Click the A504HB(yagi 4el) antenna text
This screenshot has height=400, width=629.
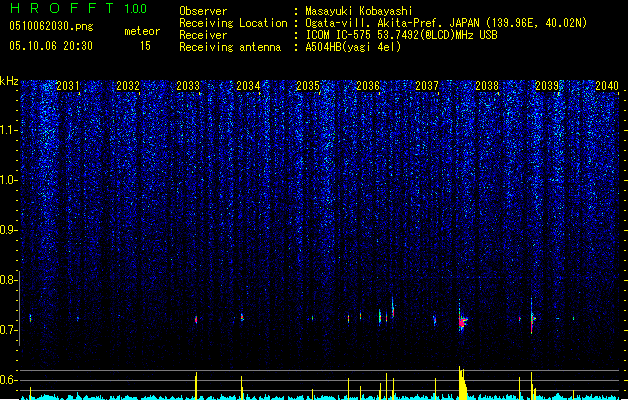point(353,47)
